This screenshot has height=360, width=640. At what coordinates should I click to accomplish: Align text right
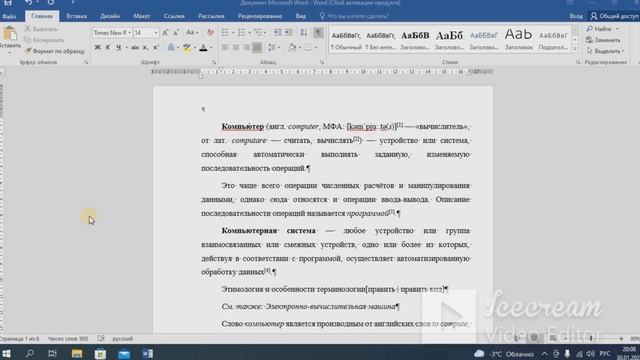click(x=246, y=47)
